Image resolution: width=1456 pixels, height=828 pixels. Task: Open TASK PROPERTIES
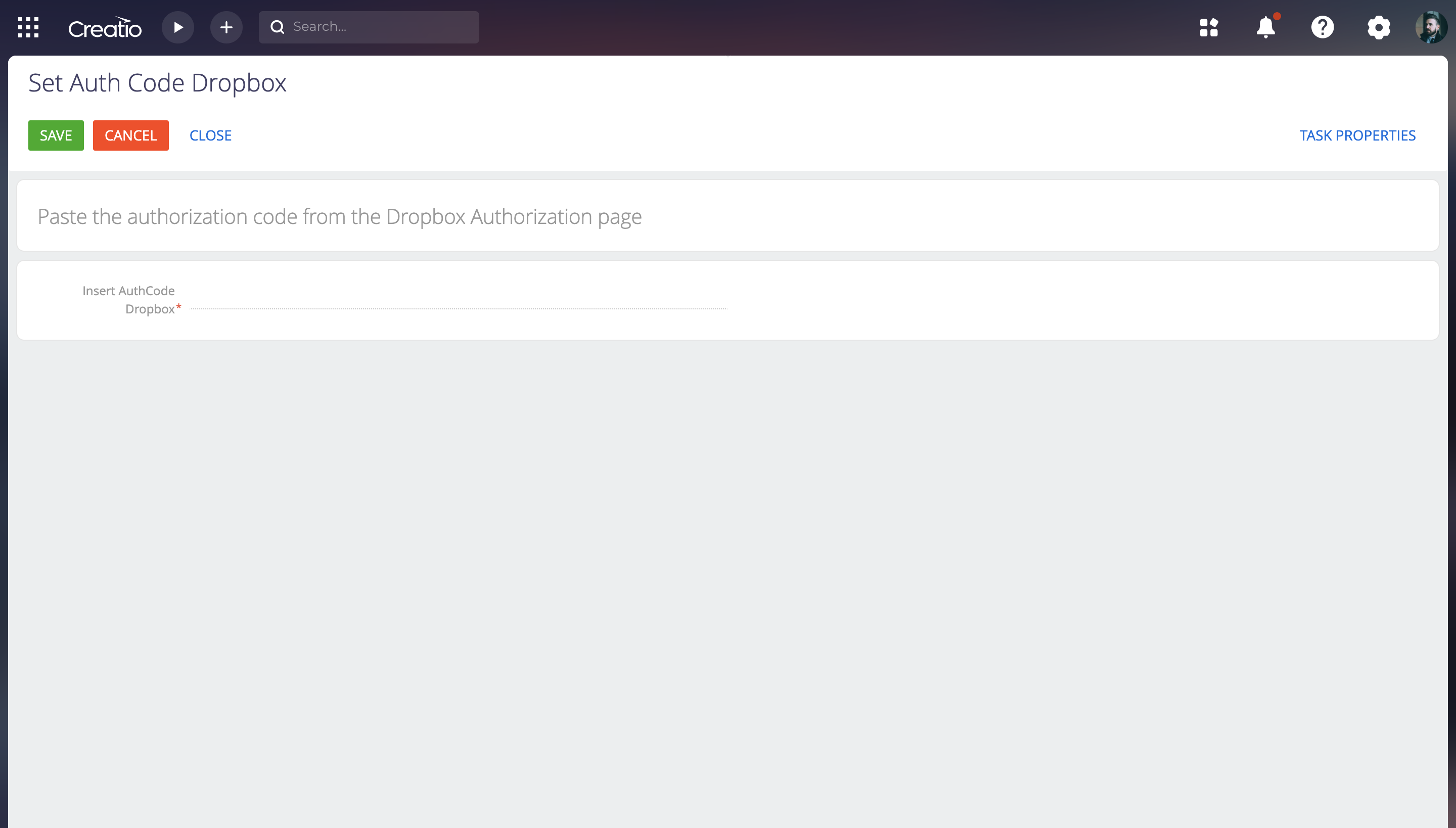point(1357,135)
